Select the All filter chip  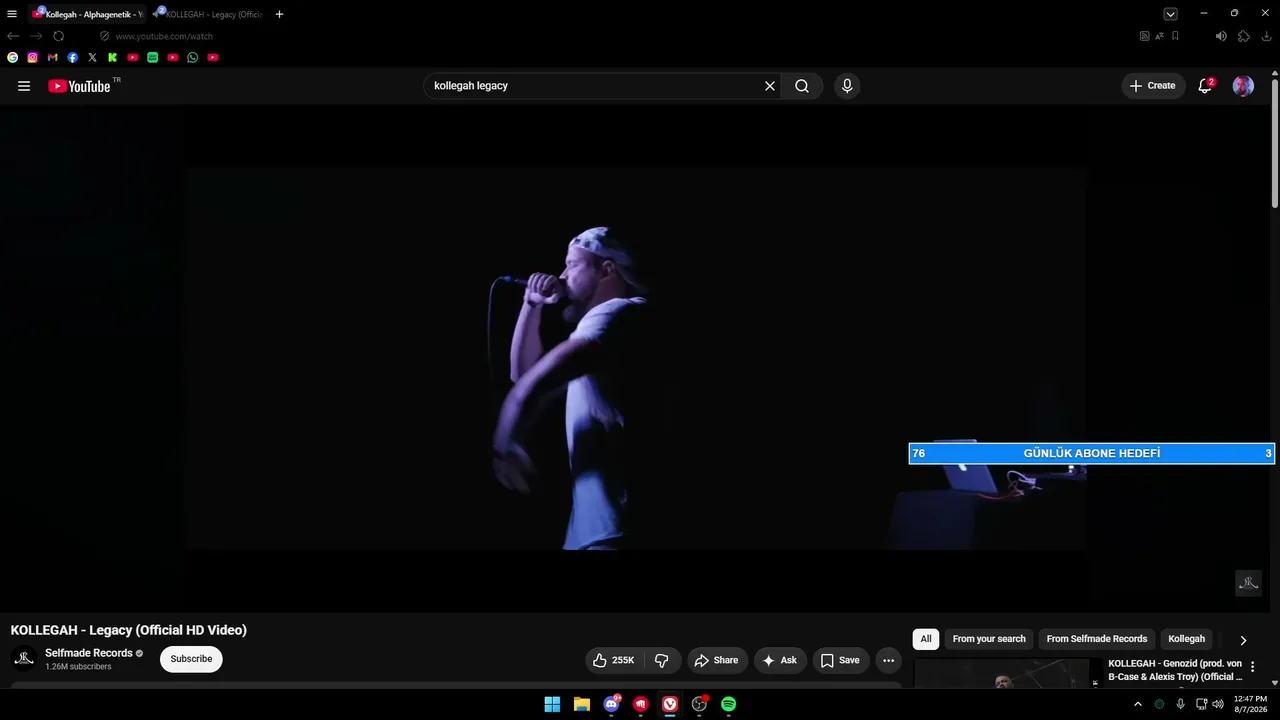926,639
